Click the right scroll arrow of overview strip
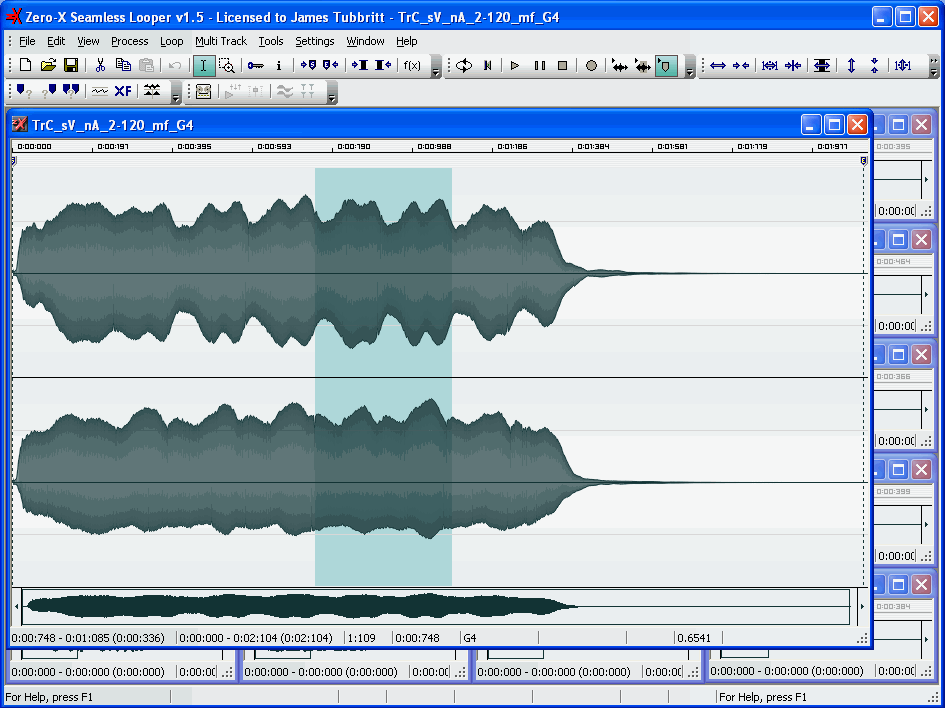This screenshot has height=708, width=945. coord(862,607)
